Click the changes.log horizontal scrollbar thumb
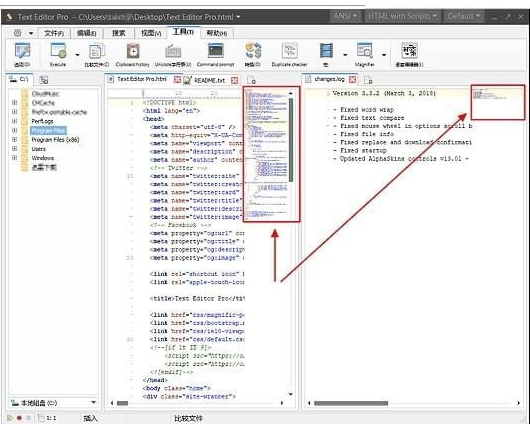530x424 pixels. [x=351, y=403]
